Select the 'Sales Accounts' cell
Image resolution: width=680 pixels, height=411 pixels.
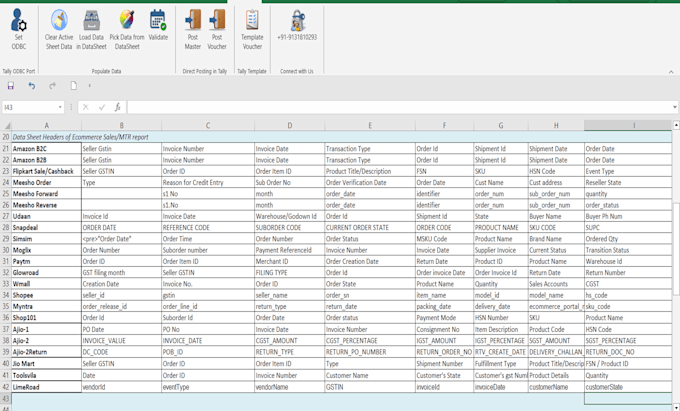[556, 284]
